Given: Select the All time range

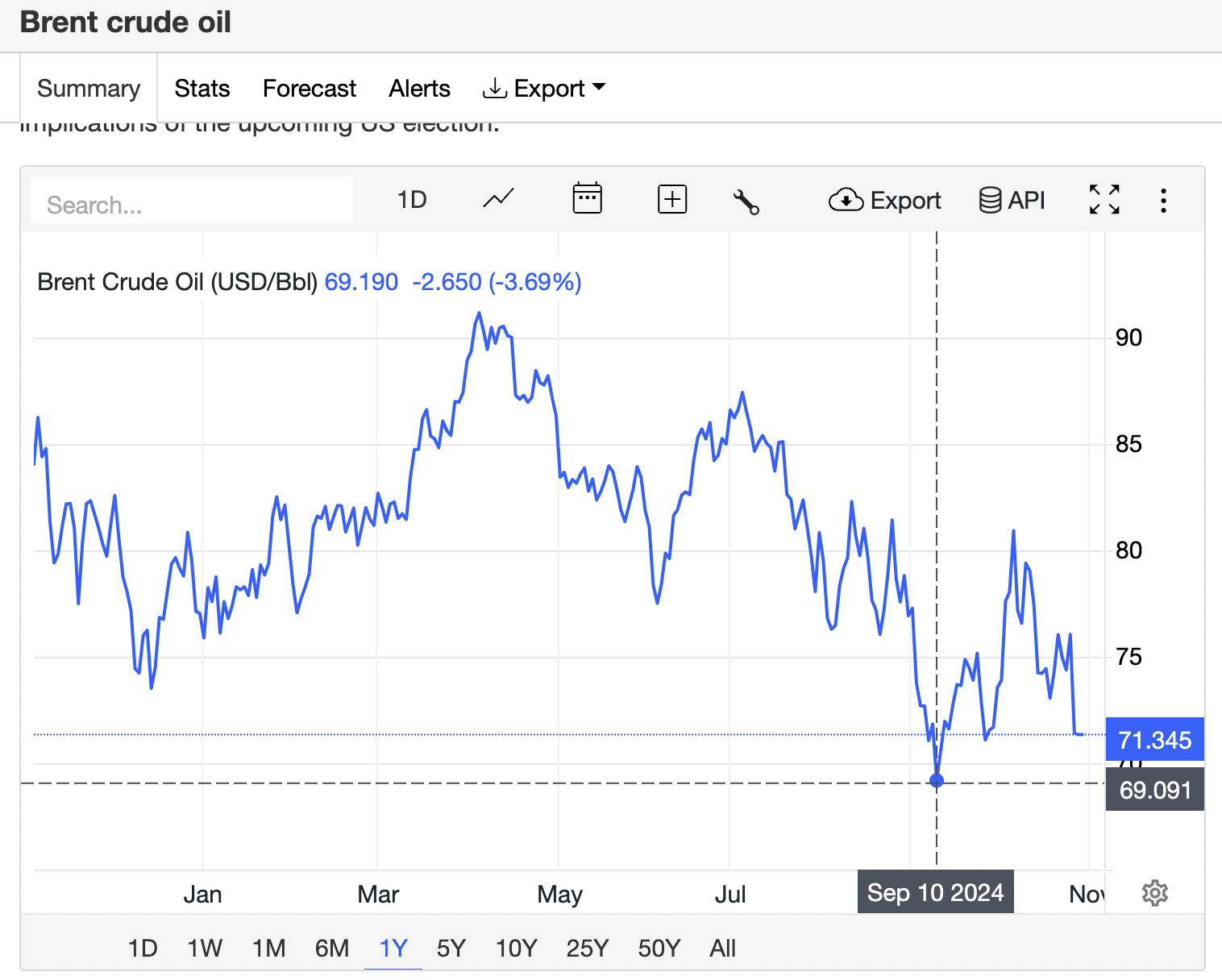Looking at the screenshot, I should (723, 948).
